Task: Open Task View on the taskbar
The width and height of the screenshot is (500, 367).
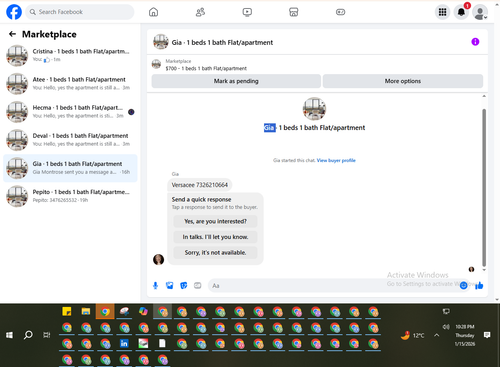Action: pyautogui.click(x=47, y=335)
